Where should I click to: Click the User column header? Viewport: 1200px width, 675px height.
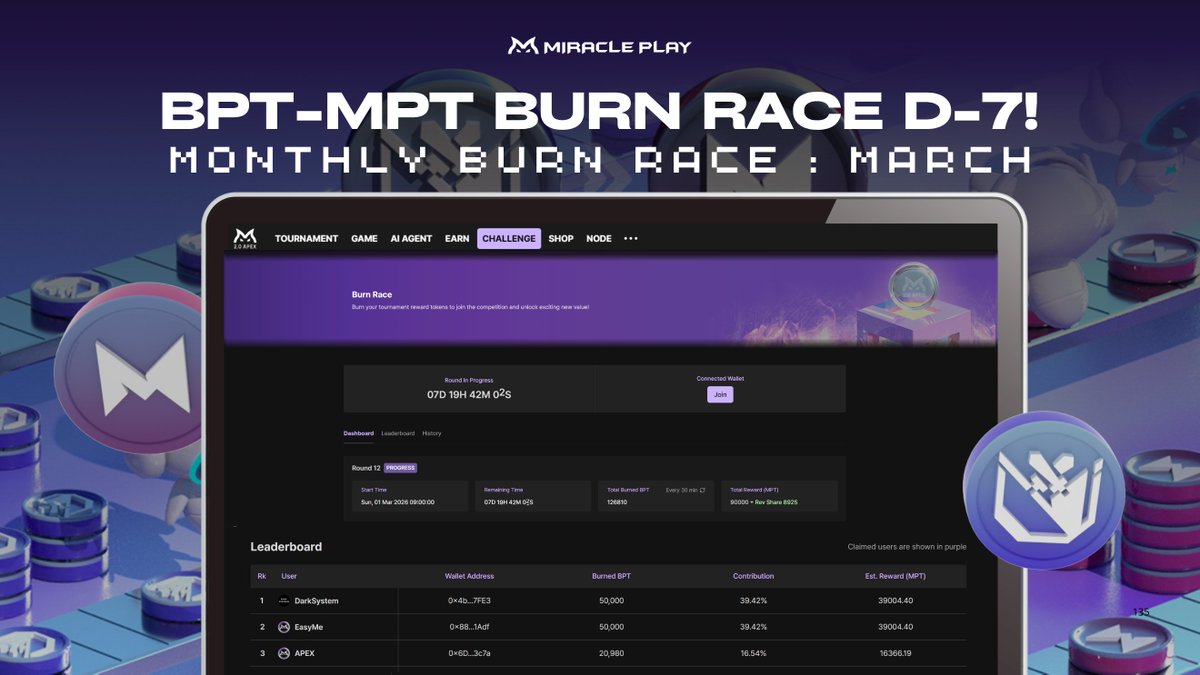tap(289, 576)
